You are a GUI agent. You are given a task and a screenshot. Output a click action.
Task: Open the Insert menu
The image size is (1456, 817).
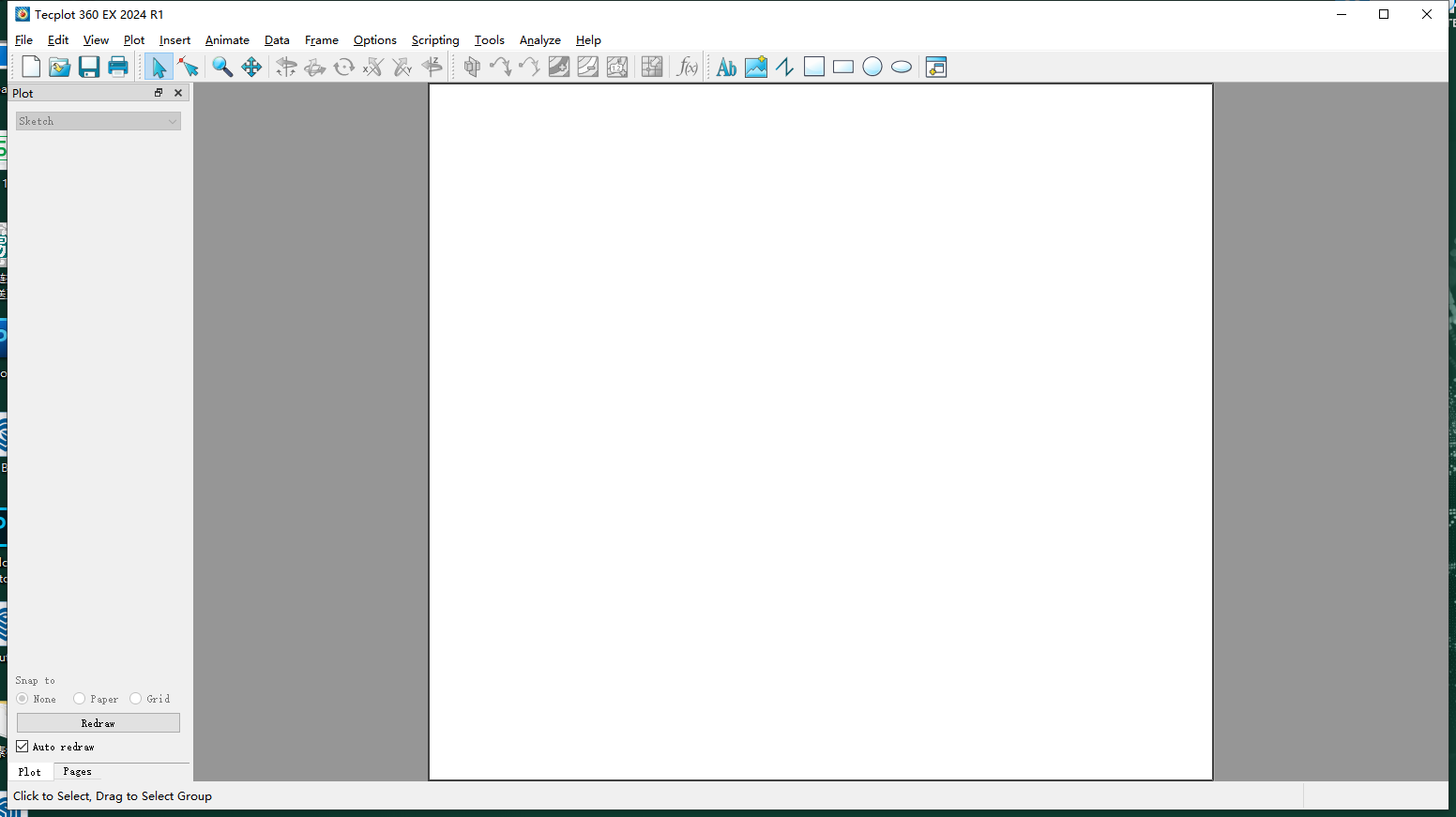click(x=174, y=40)
